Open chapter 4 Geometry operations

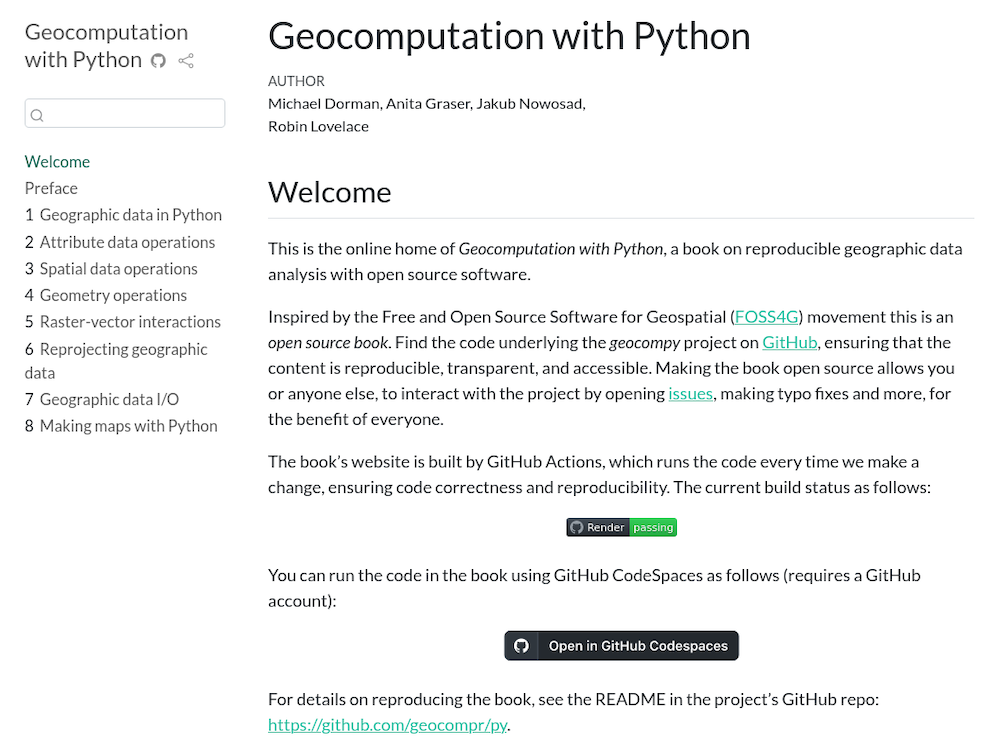point(106,295)
